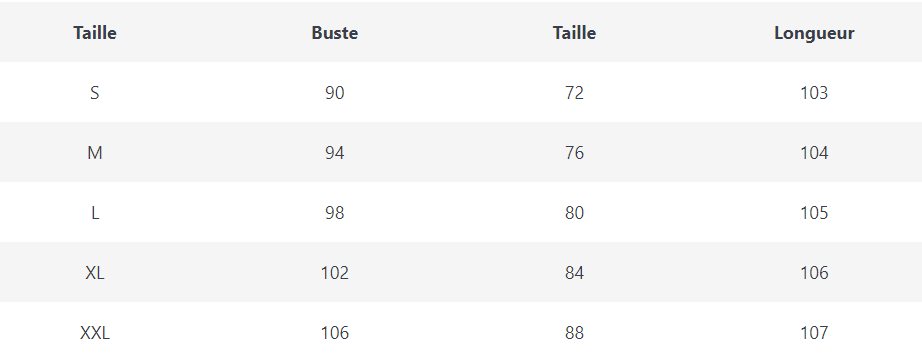The width and height of the screenshot is (922, 361).
Task: Select the S size cell
Action: [x=95, y=93]
